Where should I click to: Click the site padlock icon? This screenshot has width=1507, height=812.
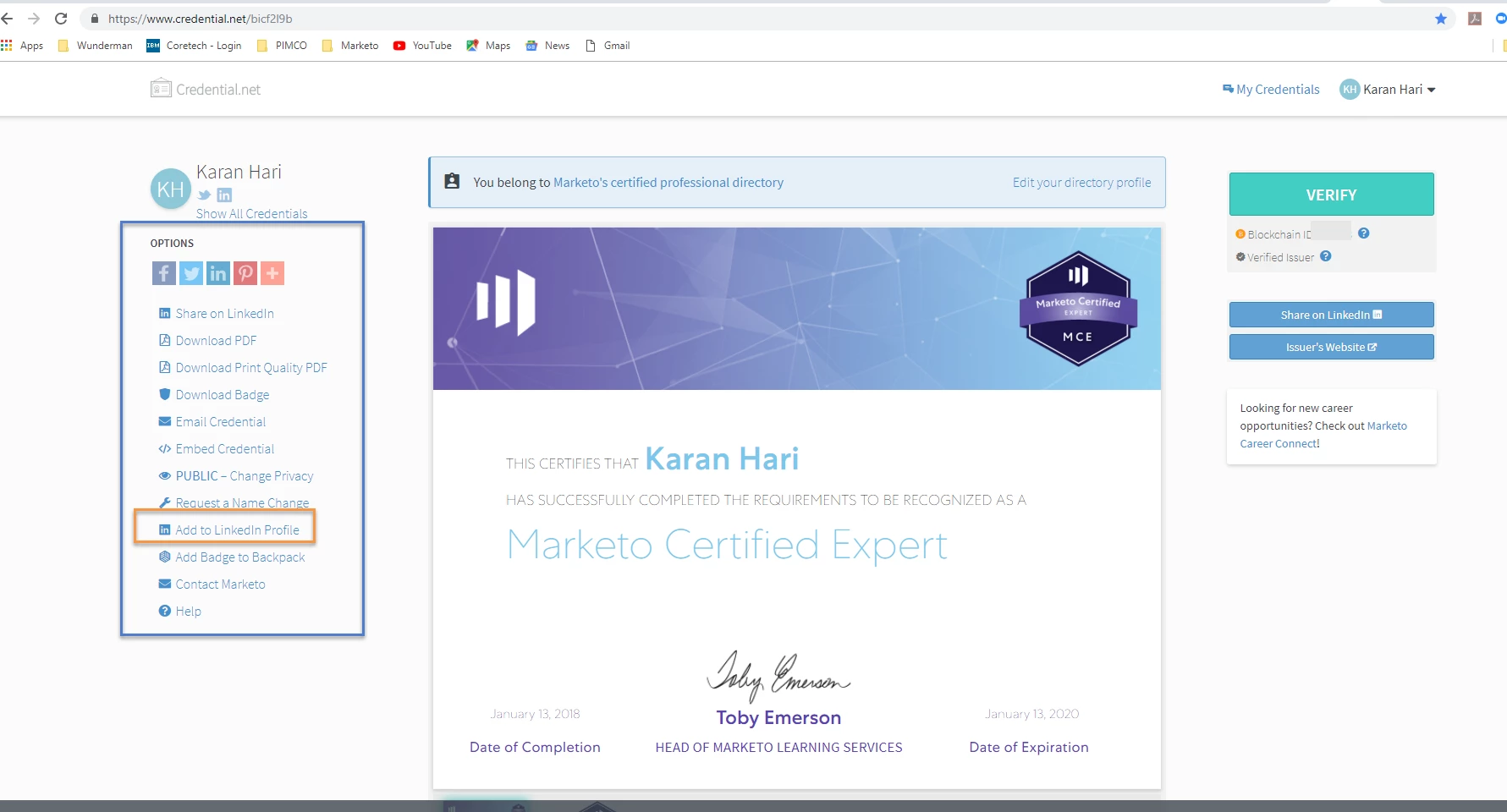[x=95, y=19]
